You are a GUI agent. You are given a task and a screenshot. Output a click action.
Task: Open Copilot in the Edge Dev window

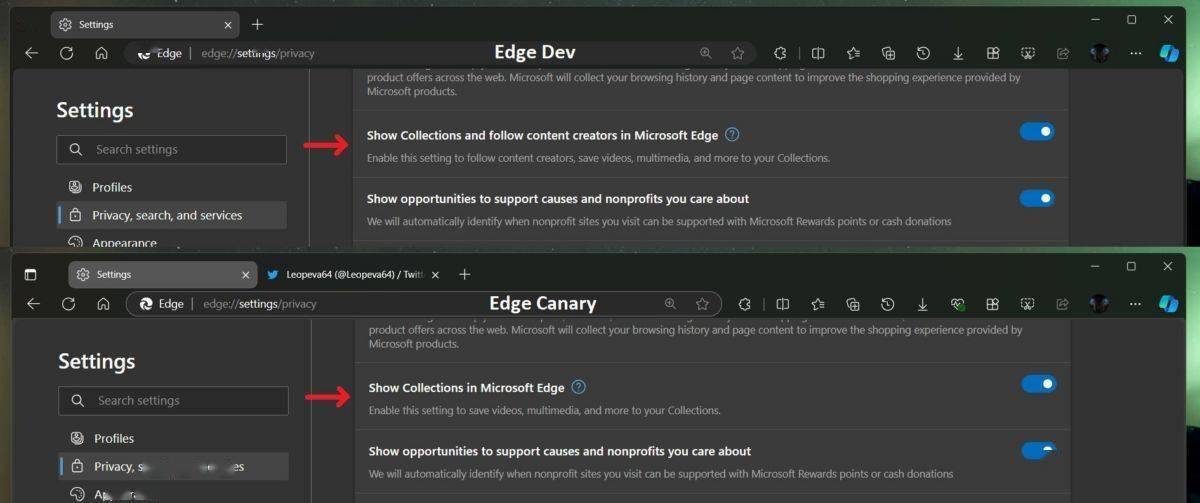click(1169, 53)
